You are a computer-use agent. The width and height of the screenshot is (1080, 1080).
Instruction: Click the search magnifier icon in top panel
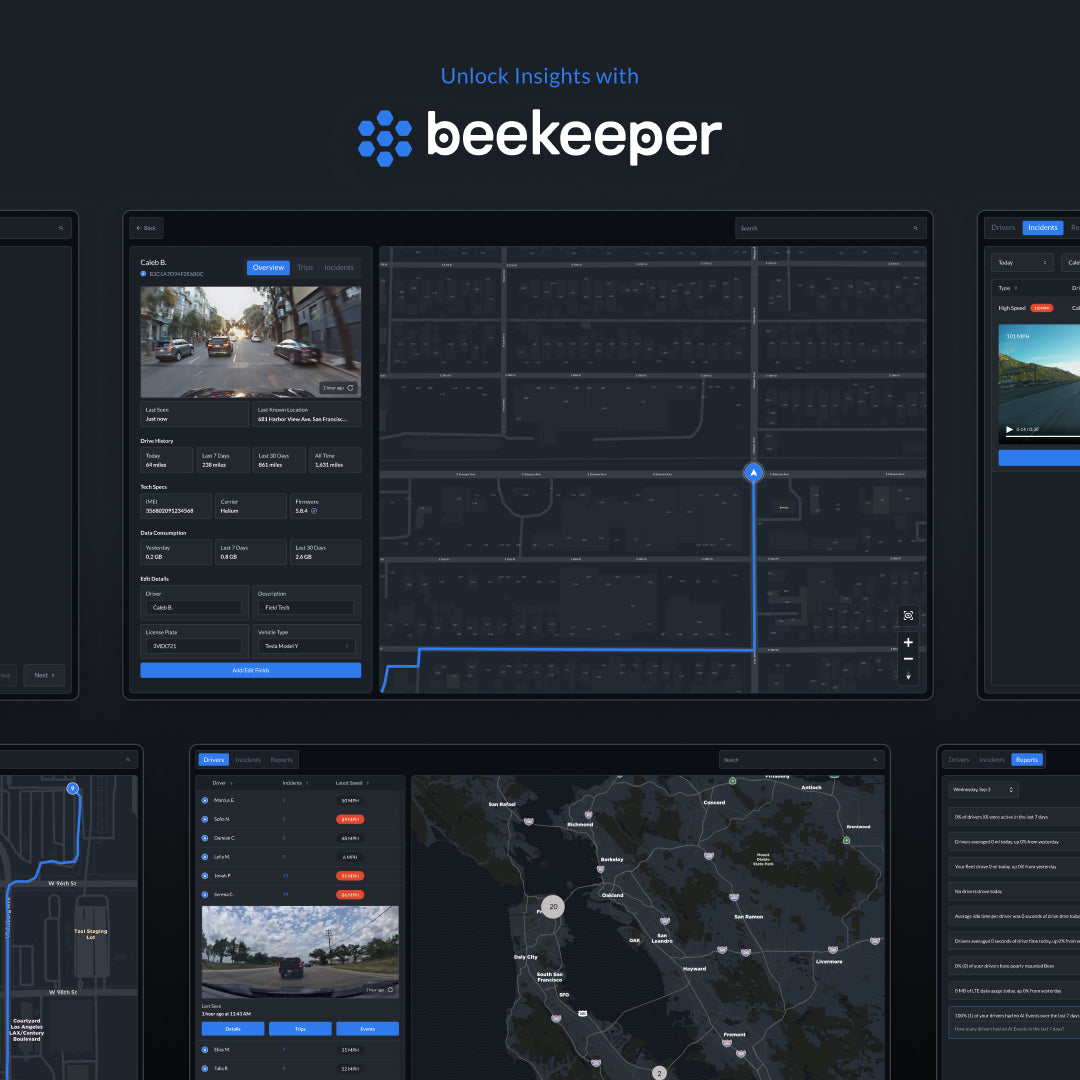tap(914, 228)
